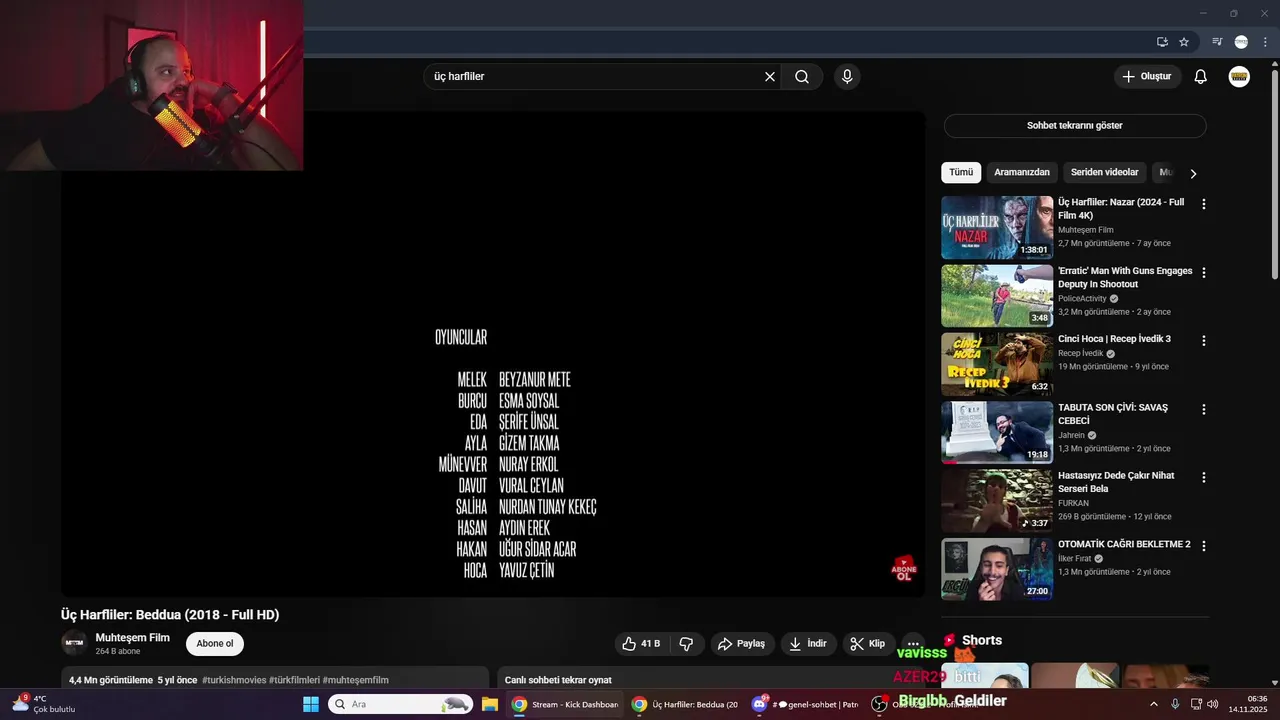The width and height of the screenshot is (1280, 720).
Task: Share the video via Paylaş
Action: tap(741, 644)
